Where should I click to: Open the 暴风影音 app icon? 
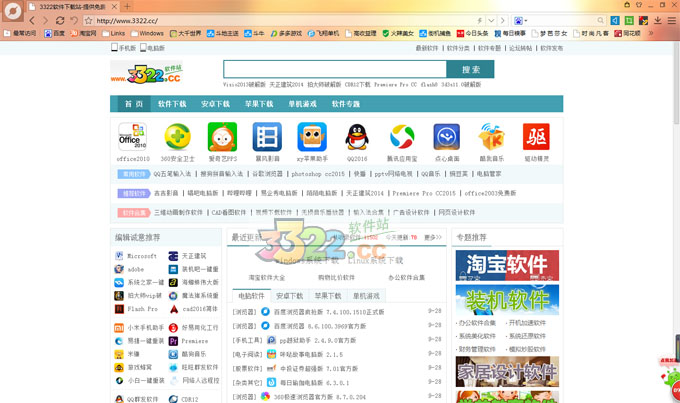[x=267, y=137]
